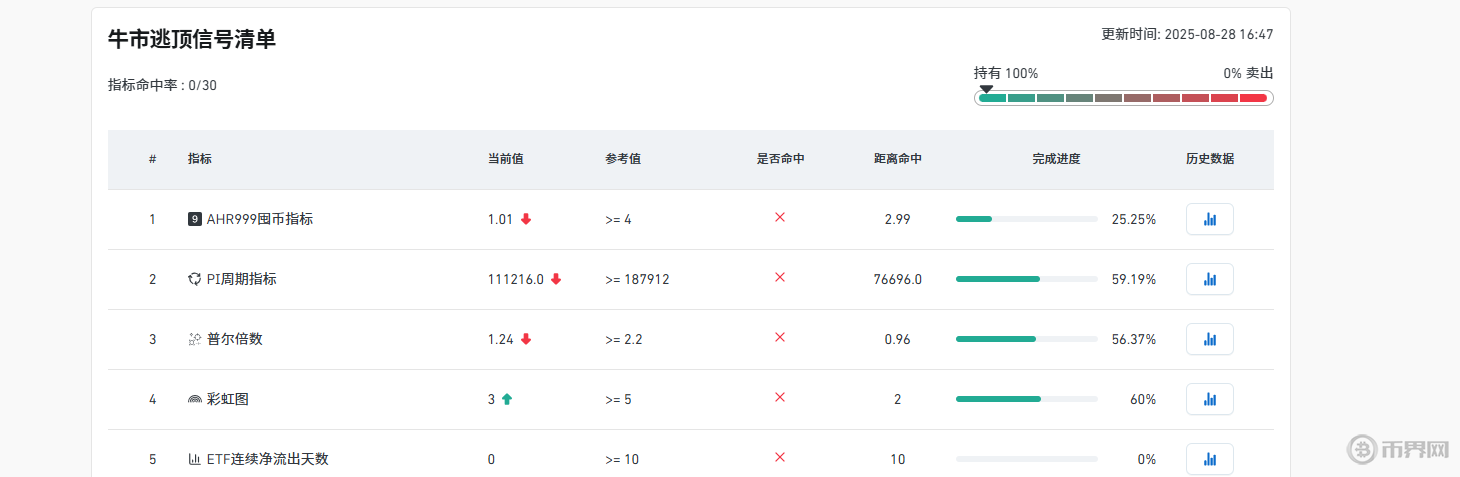The image size is (1460, 477).
Task: Open the 彩虹图 indicator link
Action: coord(228,399)
